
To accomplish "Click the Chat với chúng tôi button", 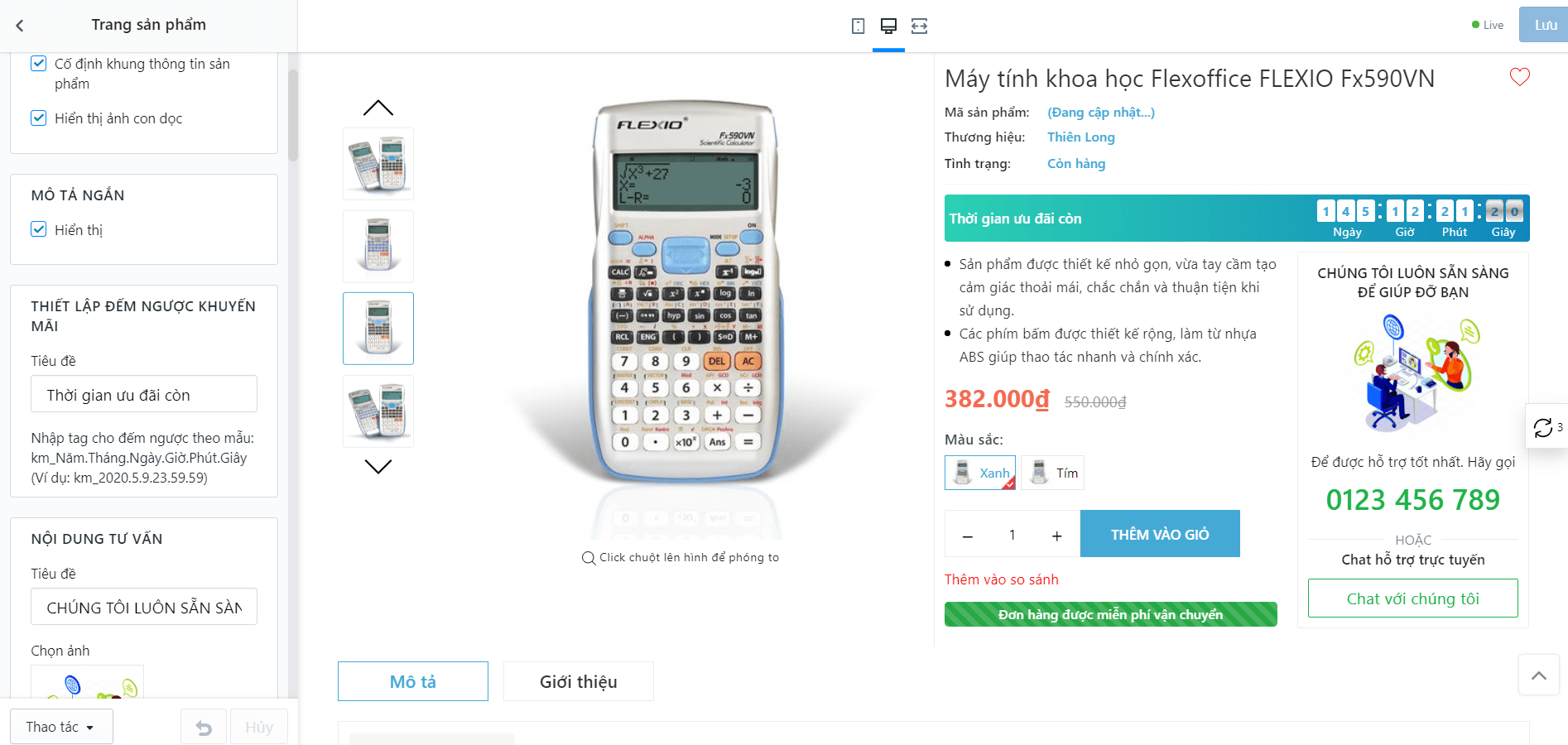I will [x=1412, y=598].
